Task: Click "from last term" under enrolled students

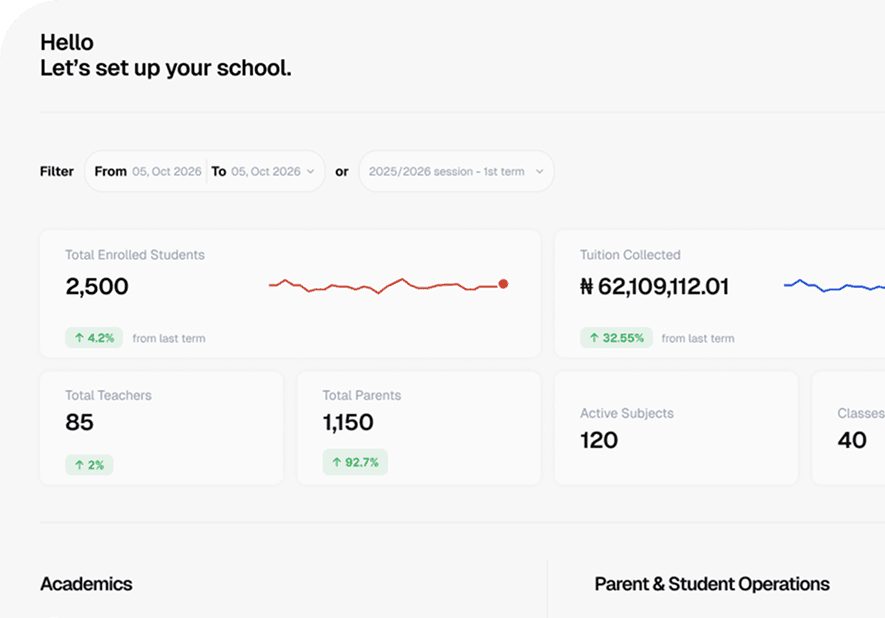Action: click(169, 339)
